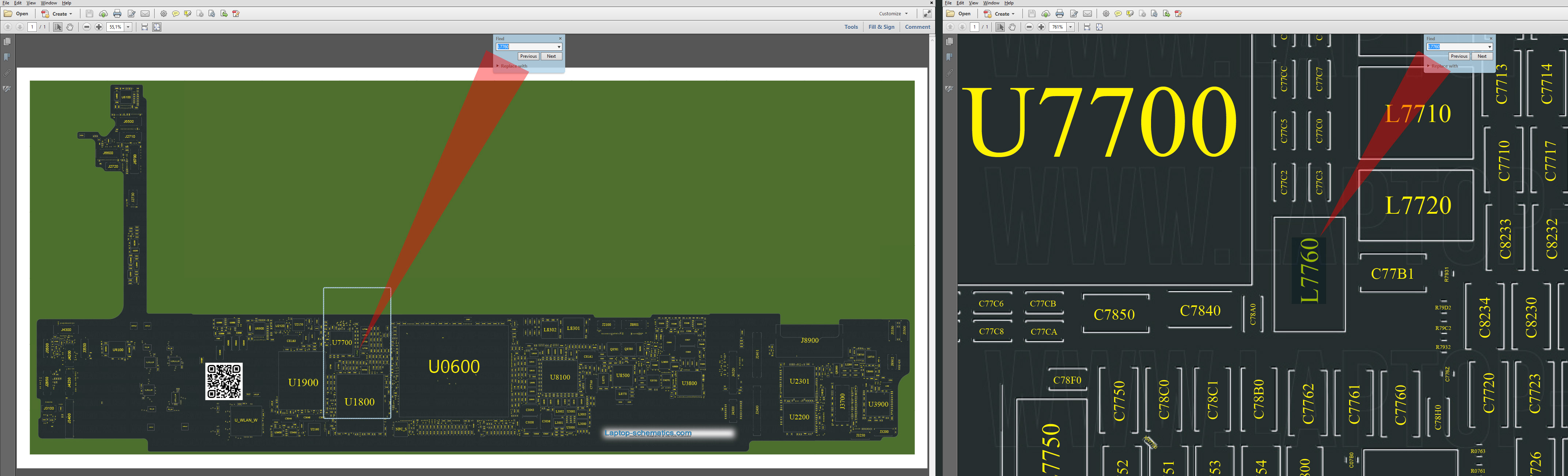Open the Edit menu in the left window
This screenshot has height=476, width=1568.
click(x=18, y=3)
